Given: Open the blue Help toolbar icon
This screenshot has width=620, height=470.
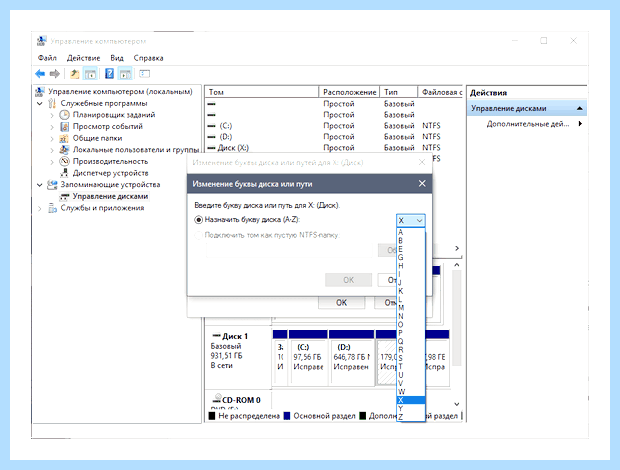Looking at the screenshot, I should coord(110,74).
